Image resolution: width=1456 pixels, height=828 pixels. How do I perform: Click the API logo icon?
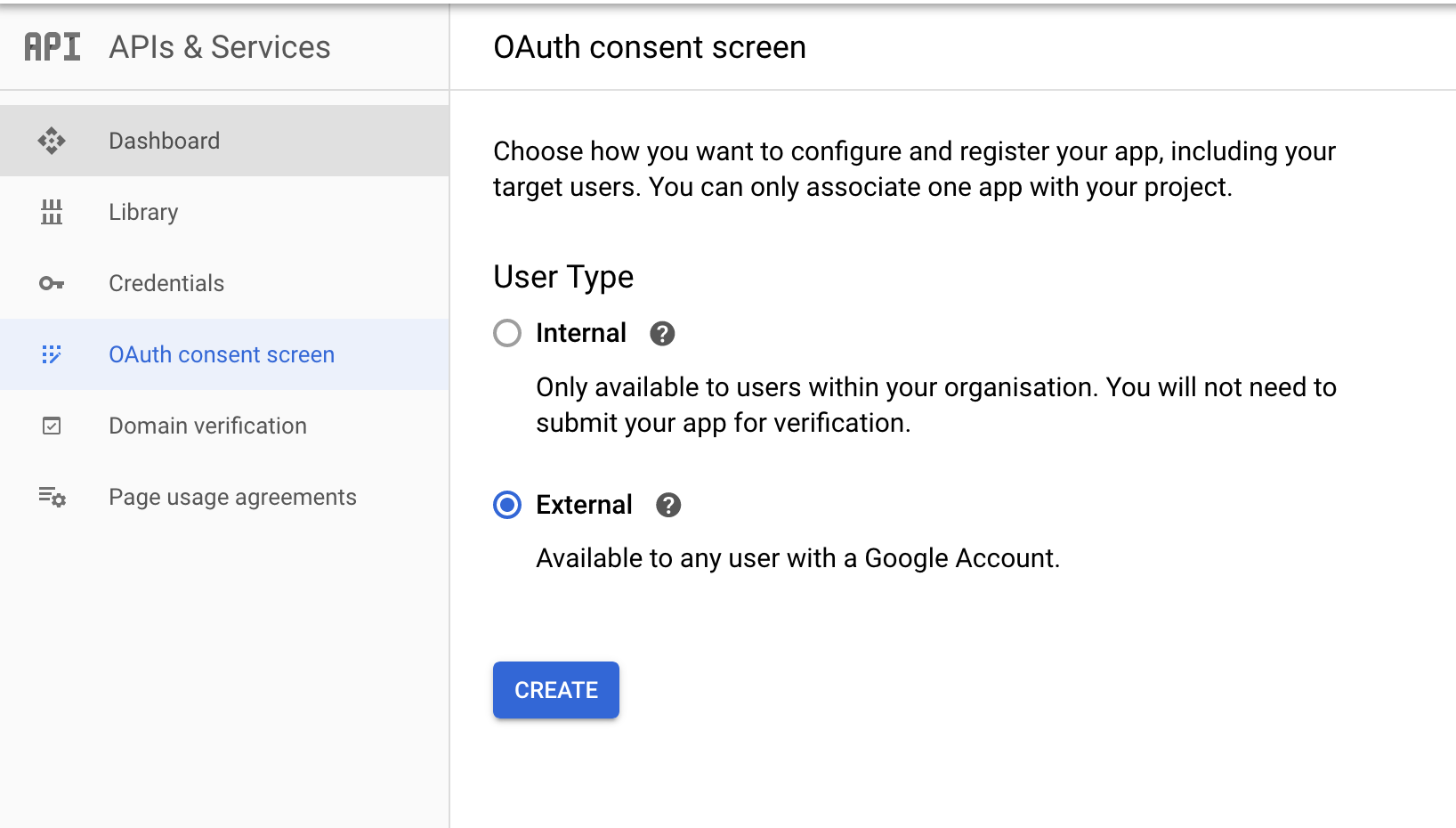tap(53, 47)
